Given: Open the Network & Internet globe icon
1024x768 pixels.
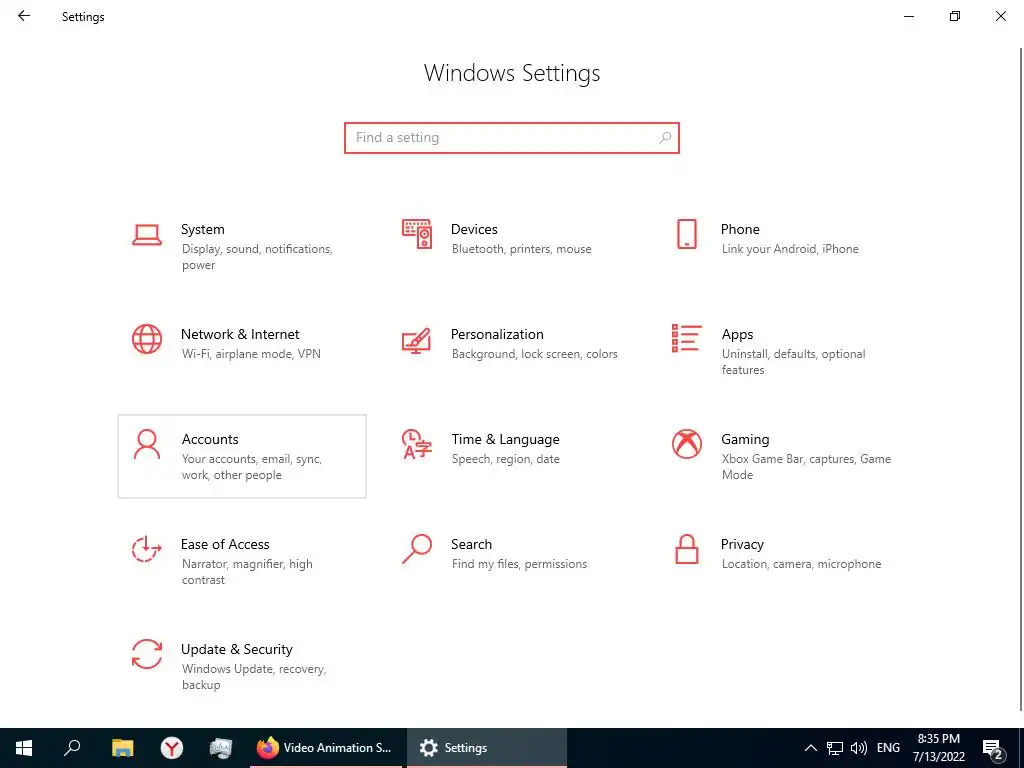Looking at the screenshot, I should coord(147,339).
